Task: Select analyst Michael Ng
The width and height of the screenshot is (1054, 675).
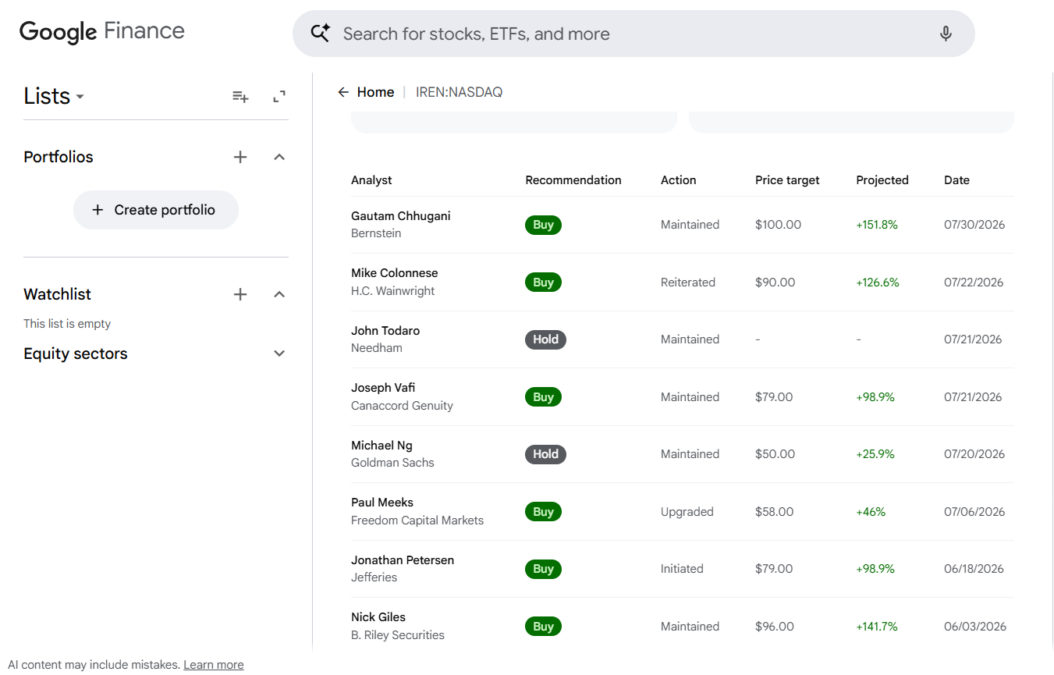Action: (x=381, y=445)
